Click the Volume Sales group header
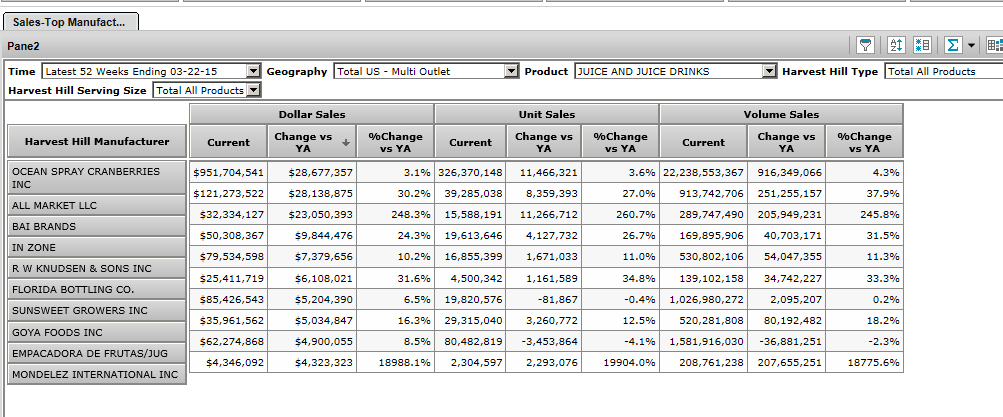 (781, 114)
